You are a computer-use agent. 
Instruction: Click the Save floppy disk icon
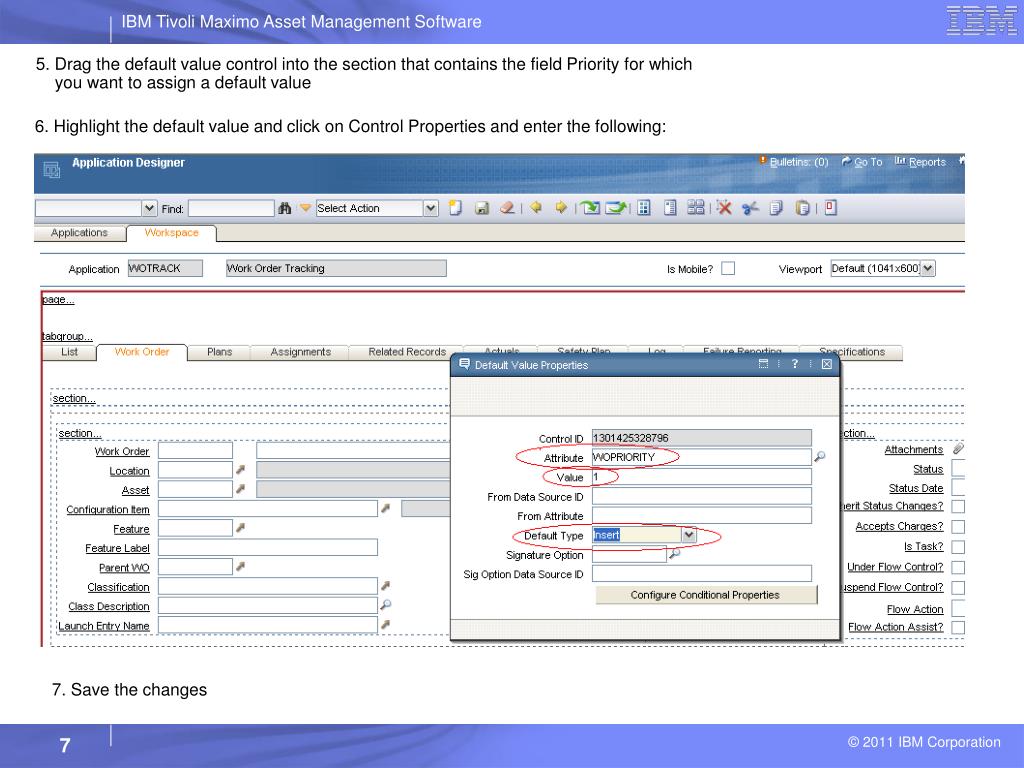coord(482,208)
